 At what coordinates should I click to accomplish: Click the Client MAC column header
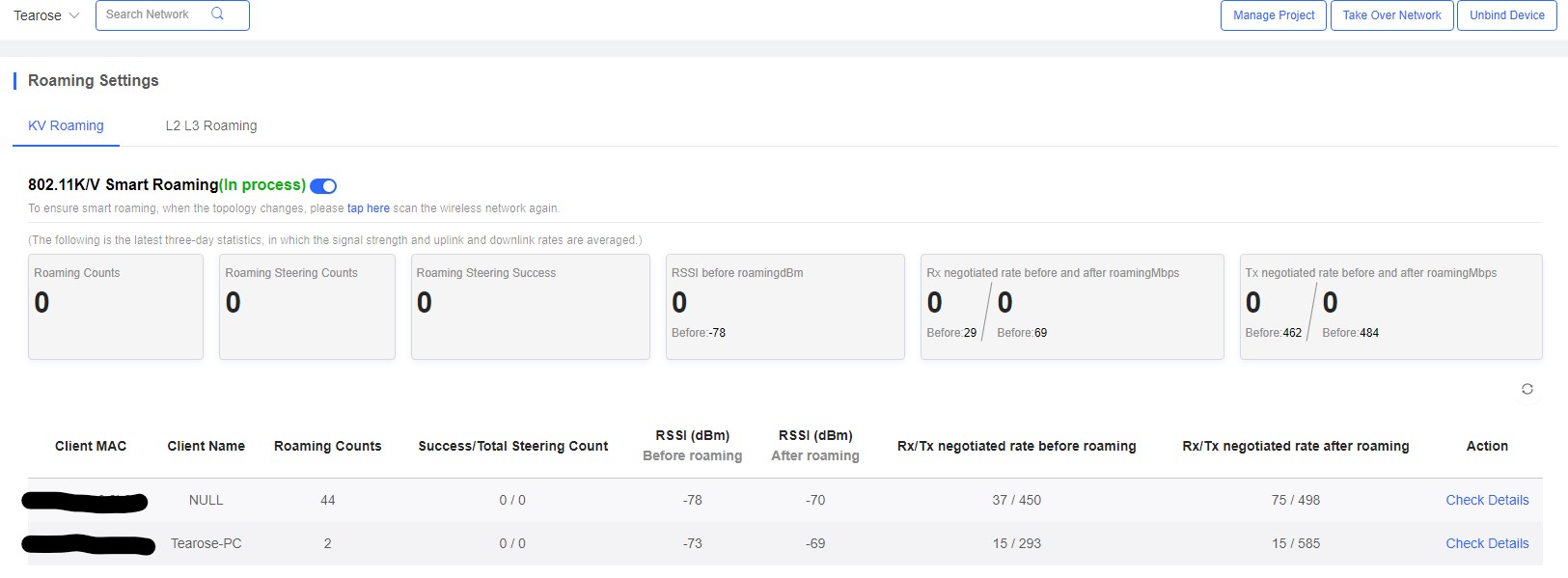pyautogui.click(x=91, y=446)
